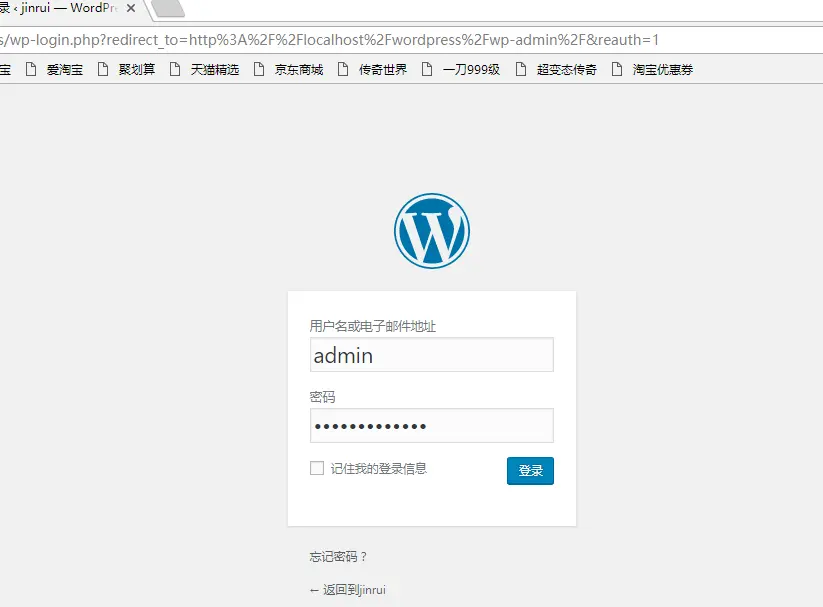Follow the 返回到jinrui link

[348, 590]
